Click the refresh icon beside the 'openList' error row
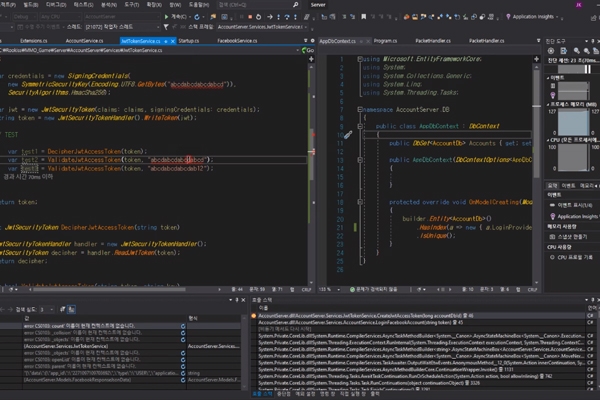The width and height of the screenshot is (600, 400). pyautogui.click(x=183, y=360)
